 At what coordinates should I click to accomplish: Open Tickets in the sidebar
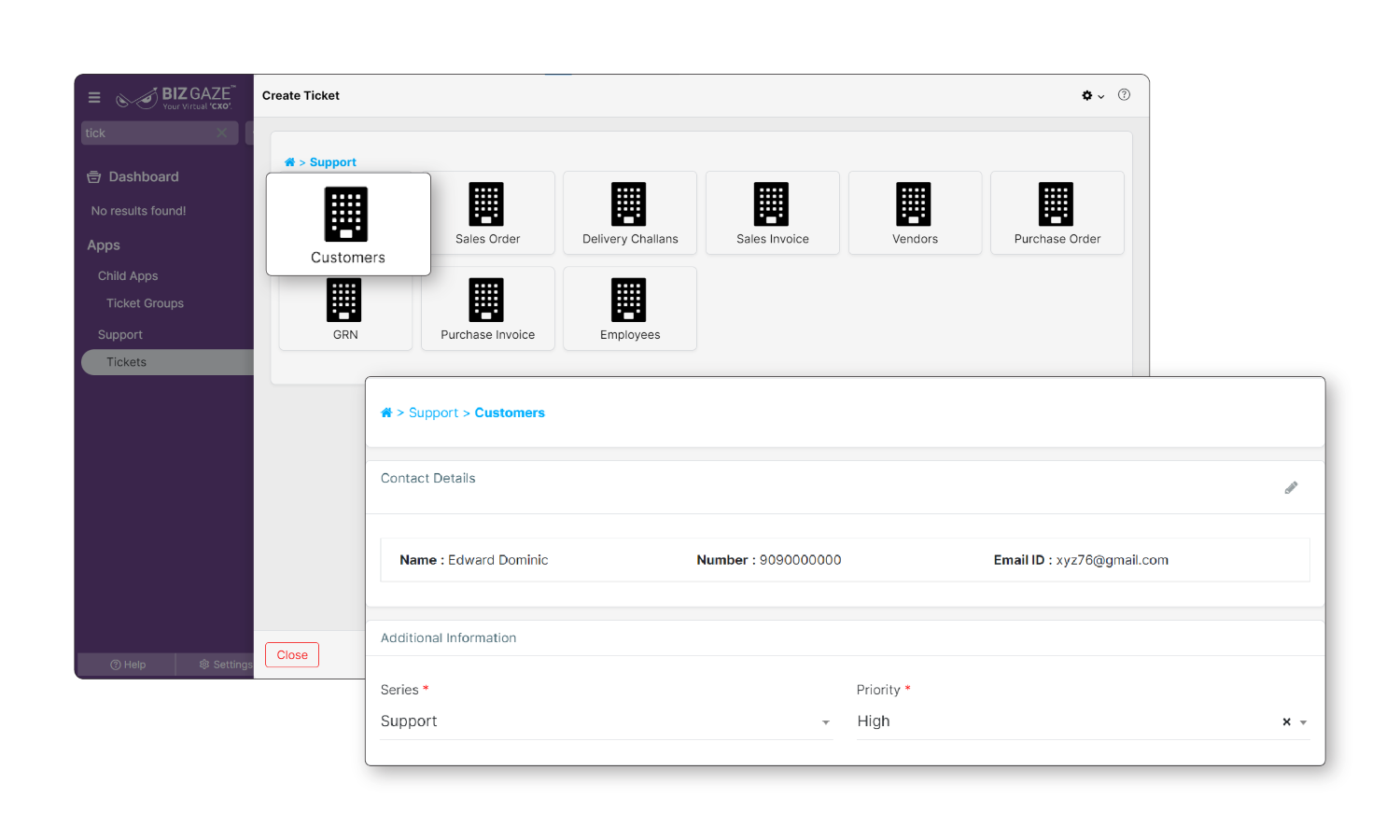click(x=127, y=362)
